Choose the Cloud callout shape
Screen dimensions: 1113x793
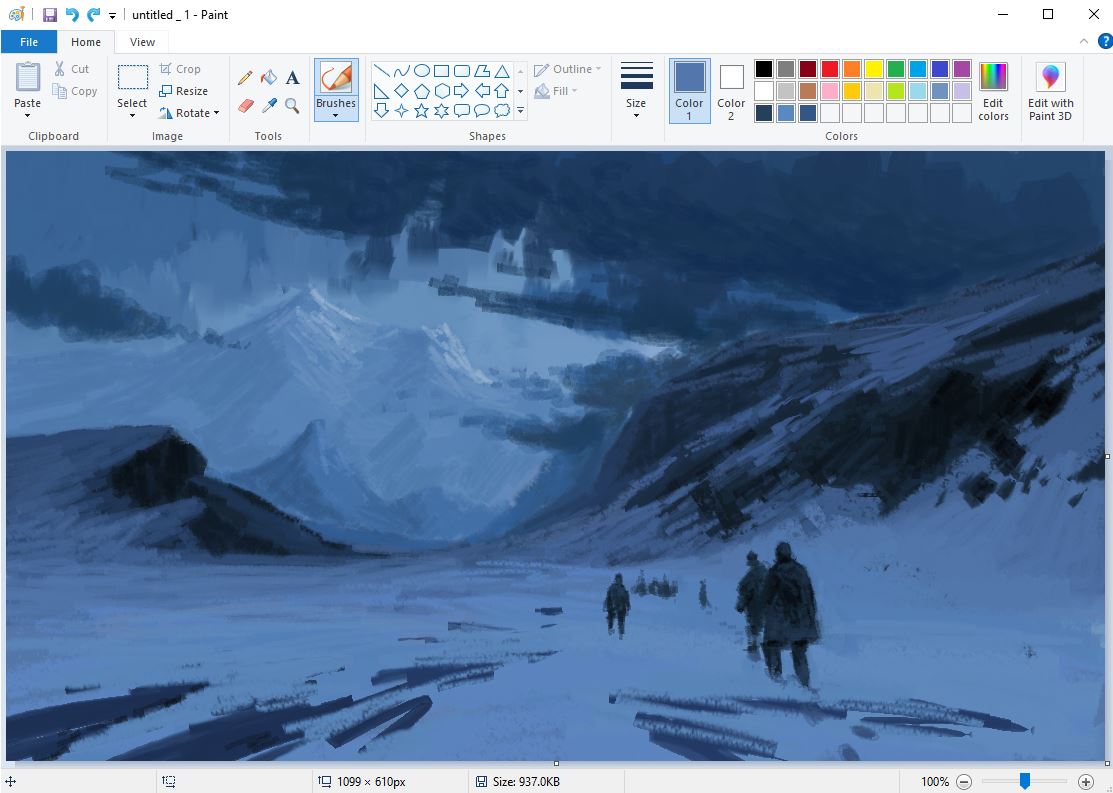tap(502, 111)
